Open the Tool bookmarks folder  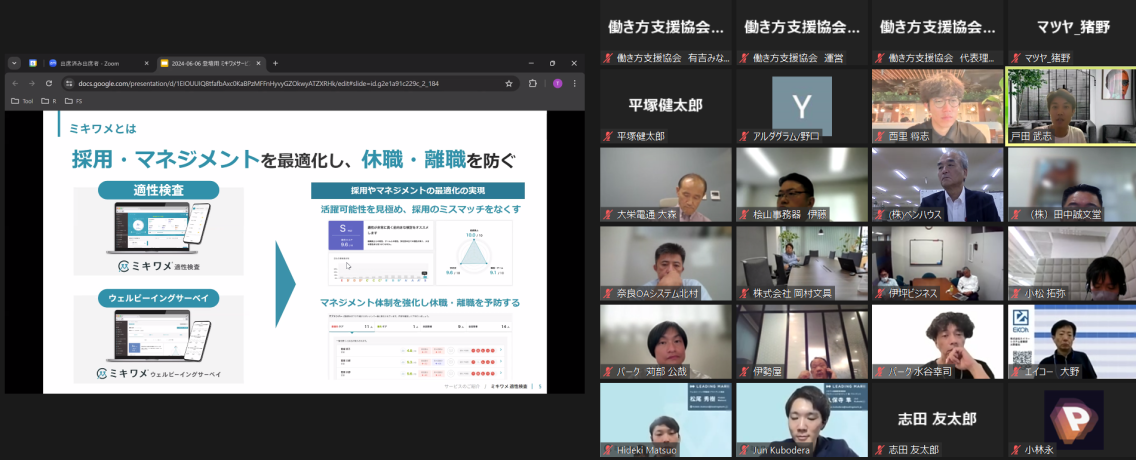(x=22, y=101)
